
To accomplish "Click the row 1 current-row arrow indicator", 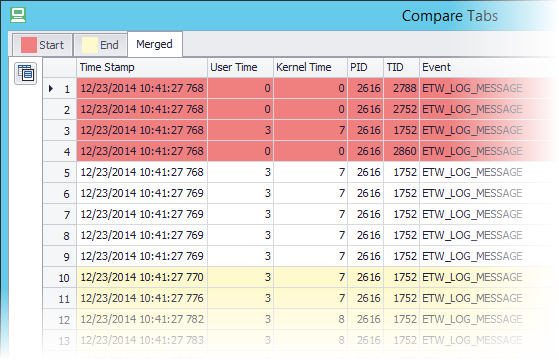I will (x=51, y=88).
